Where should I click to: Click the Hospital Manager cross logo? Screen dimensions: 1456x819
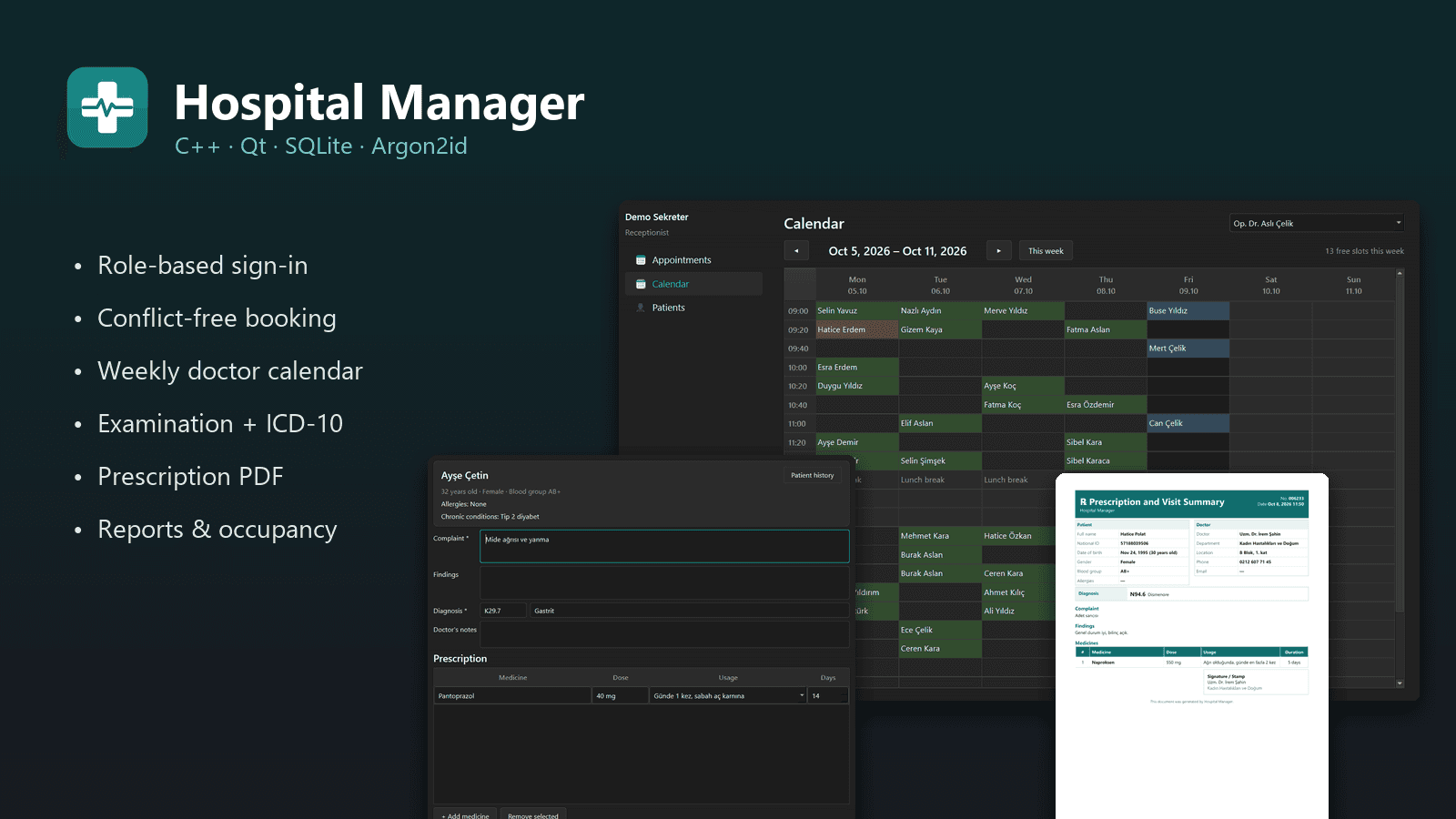click(x=107, y=107)
